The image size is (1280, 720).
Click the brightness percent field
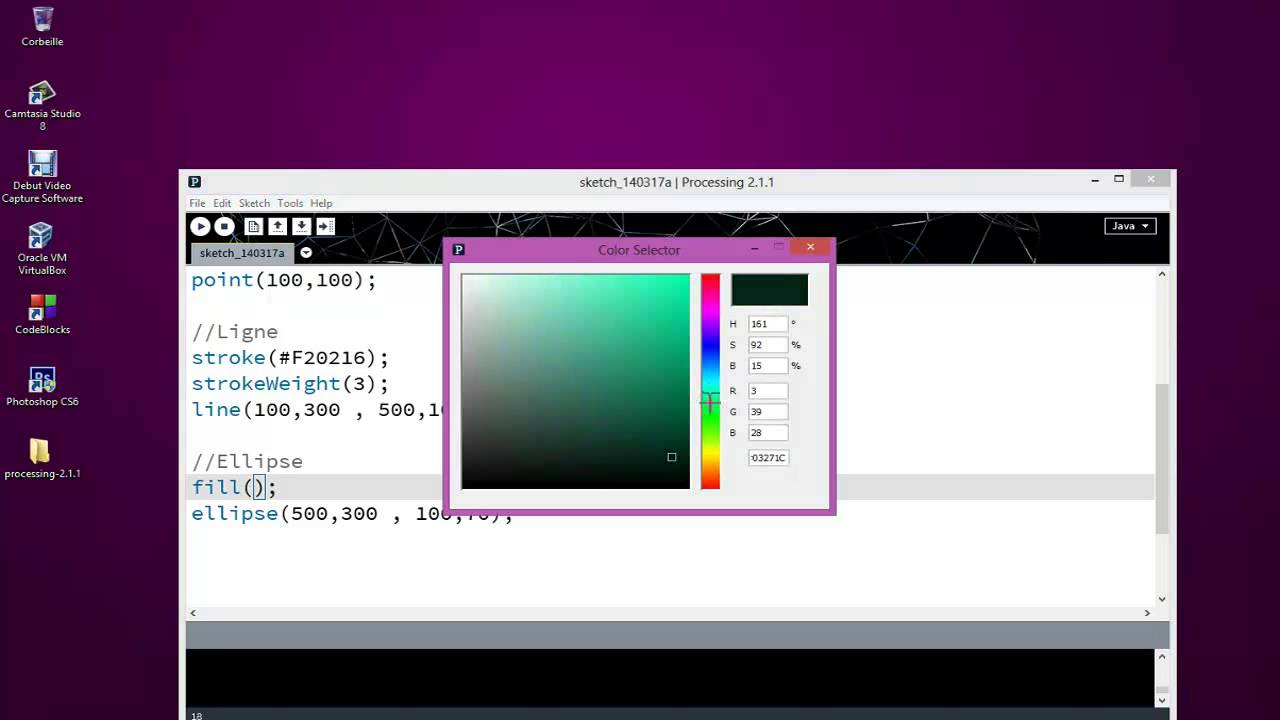[x=767, y=366]
